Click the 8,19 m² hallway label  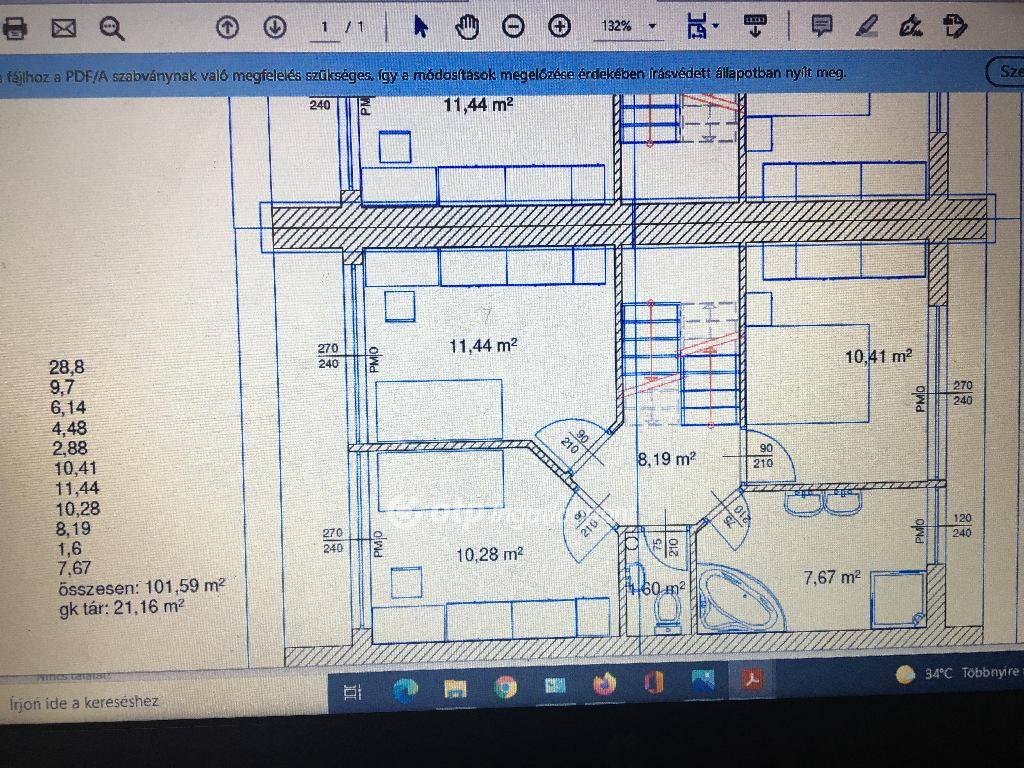[666, 459]
